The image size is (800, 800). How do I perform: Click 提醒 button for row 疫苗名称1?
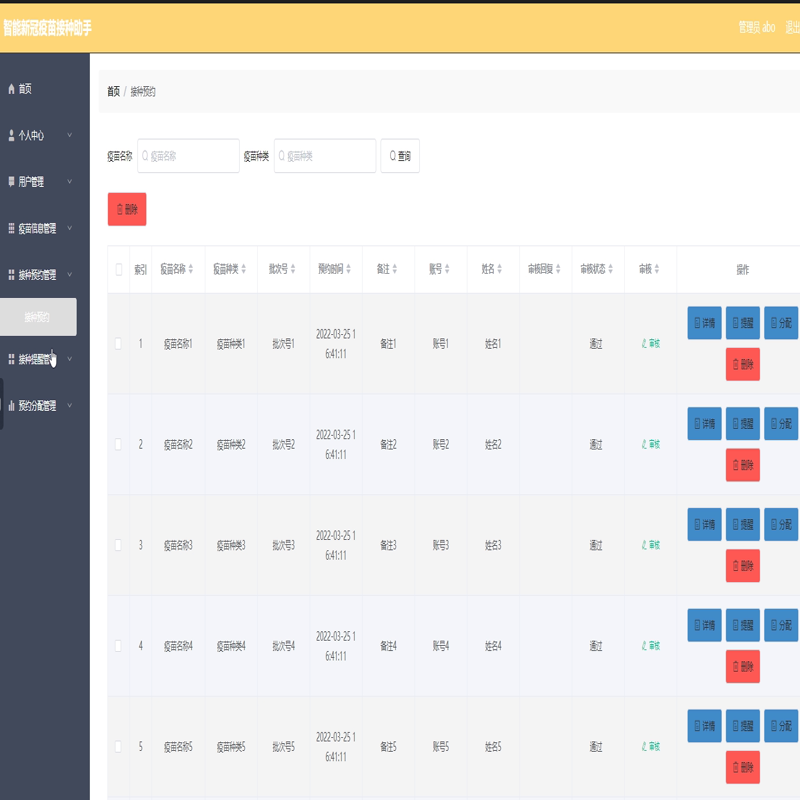(743, 322)
